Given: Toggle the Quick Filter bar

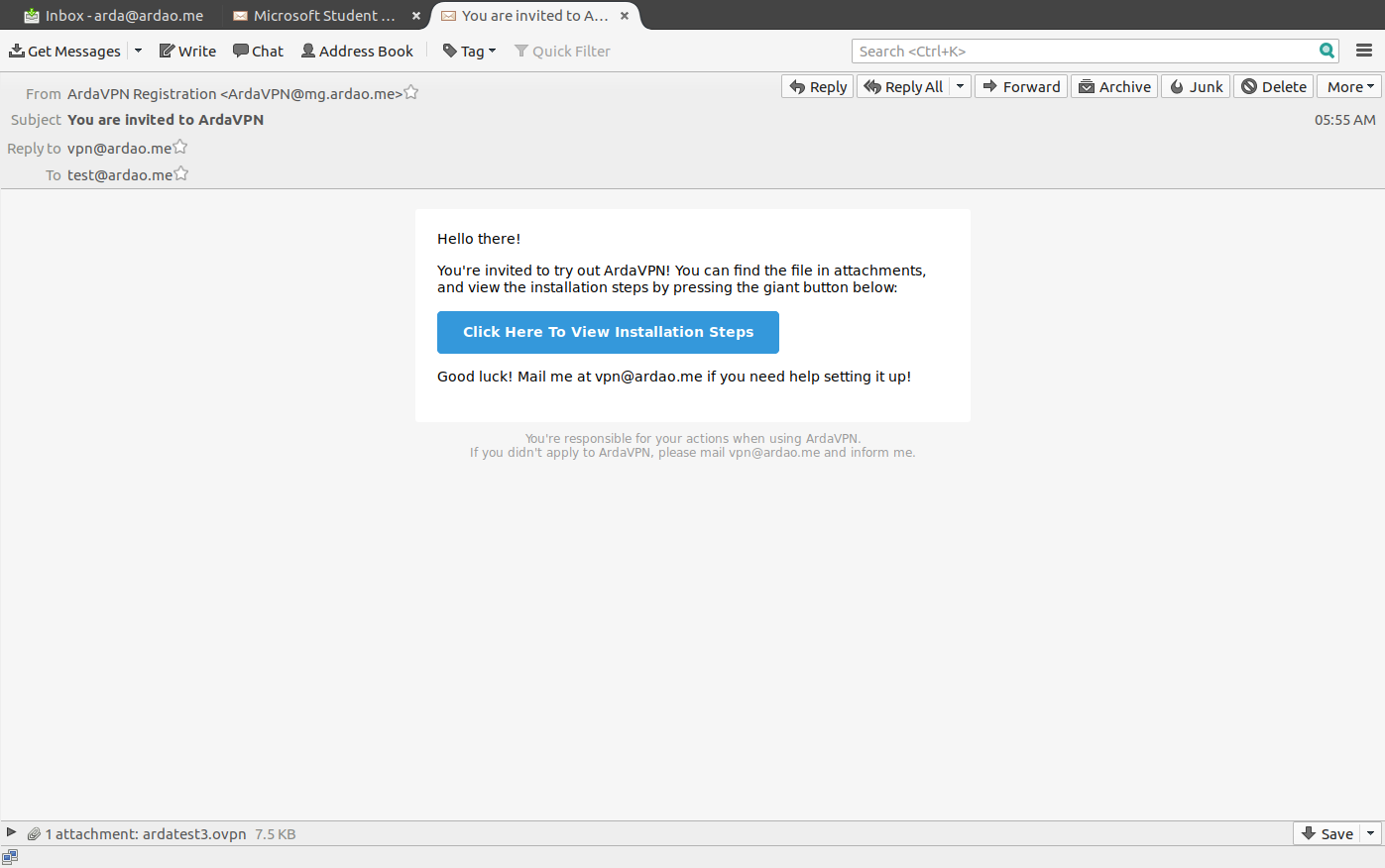Looking at the screenshot, I should pyautogui.click(x=562, y=51).
